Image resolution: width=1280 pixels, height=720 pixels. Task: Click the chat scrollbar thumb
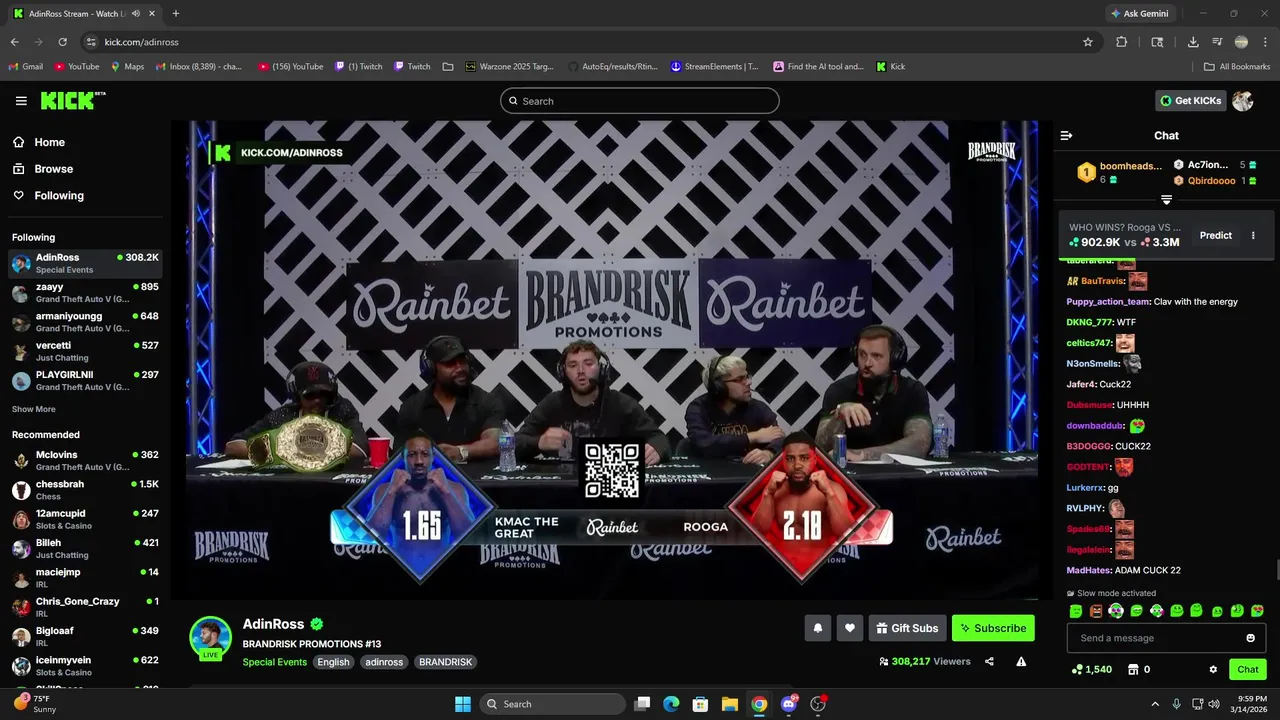(1276, 571)
